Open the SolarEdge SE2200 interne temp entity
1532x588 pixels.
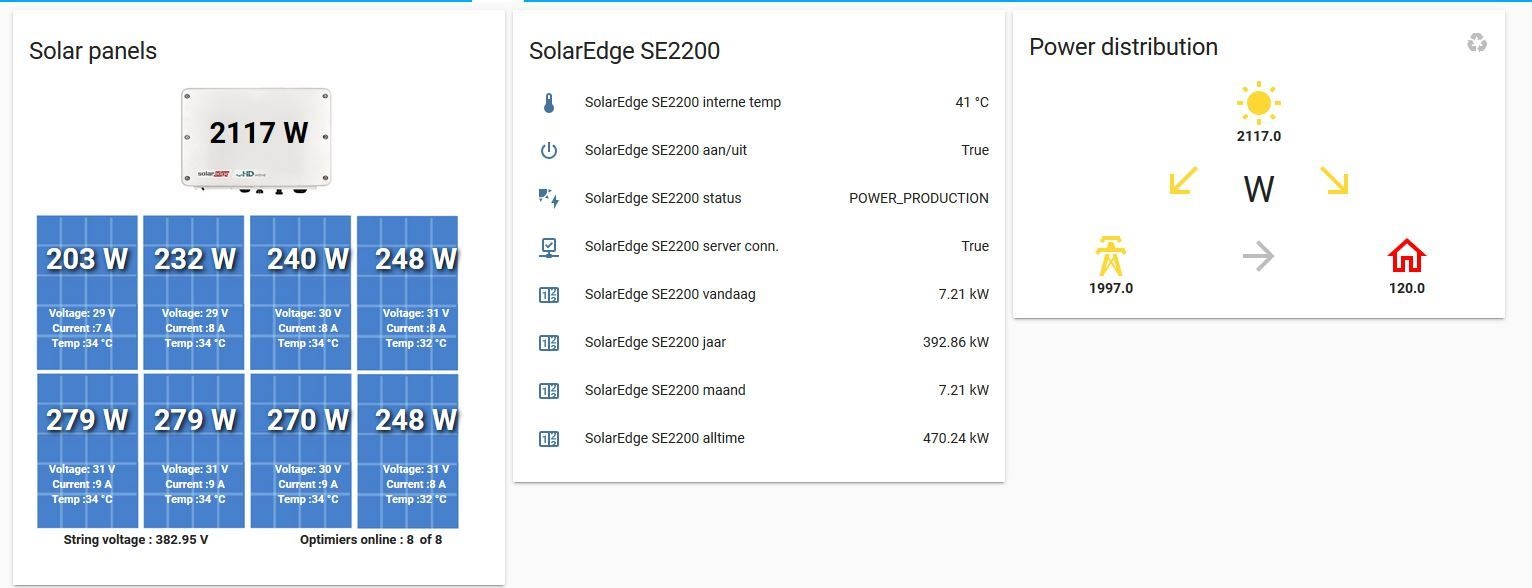683,102
